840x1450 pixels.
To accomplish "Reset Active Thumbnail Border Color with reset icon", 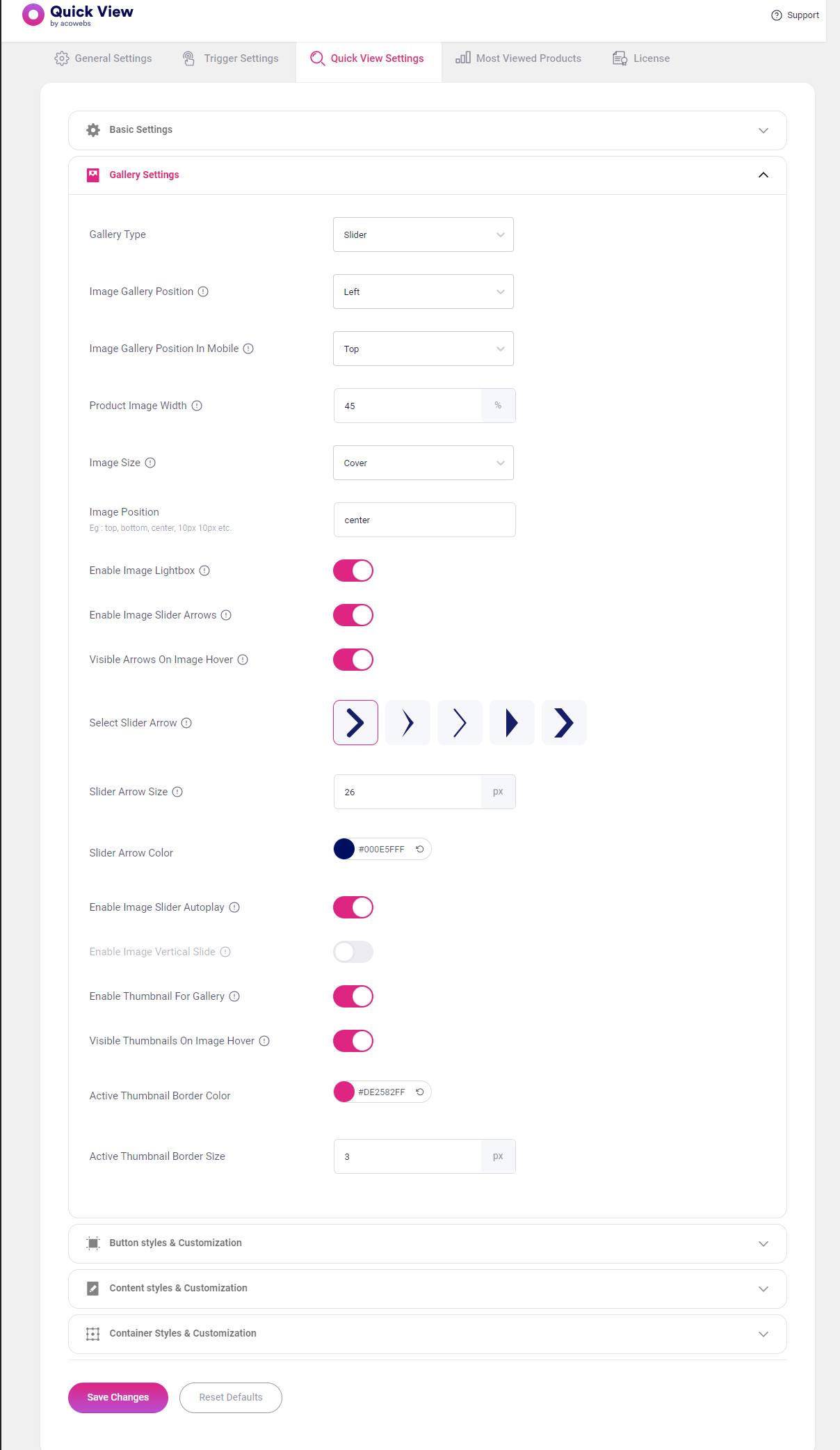I will 420,1092.
